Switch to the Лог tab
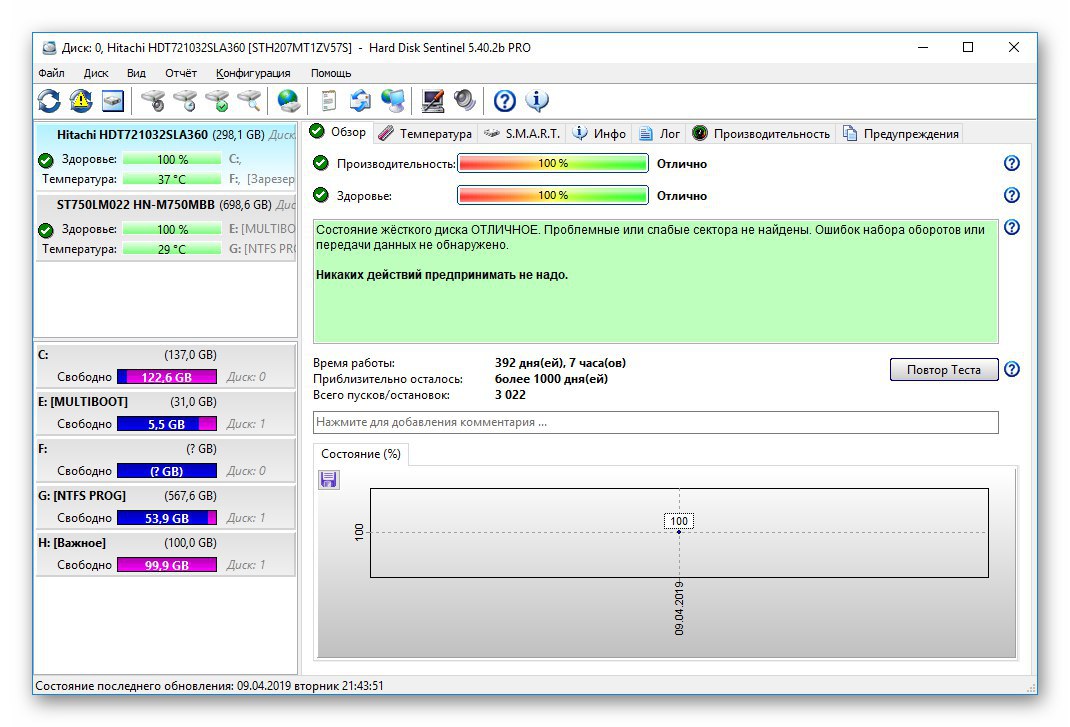Screen dimensions: 1070x727 click(x=659, y=134)
